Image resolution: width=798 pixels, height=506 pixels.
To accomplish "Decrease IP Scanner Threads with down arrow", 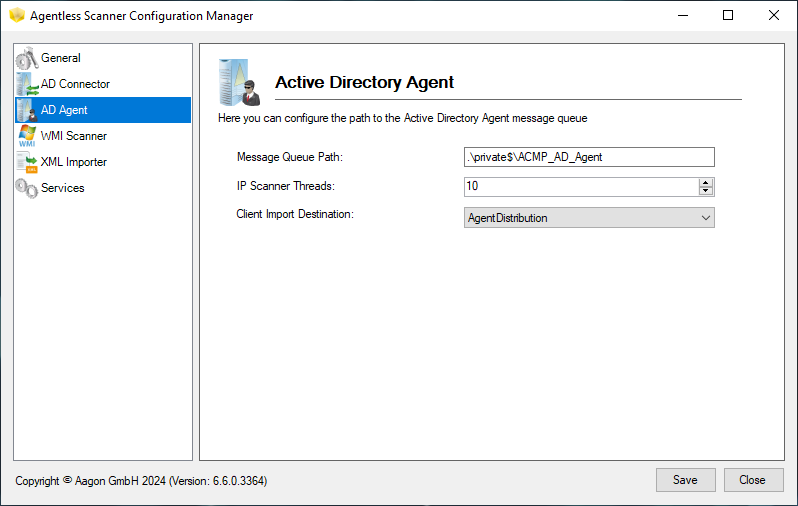I will [706, 192].
